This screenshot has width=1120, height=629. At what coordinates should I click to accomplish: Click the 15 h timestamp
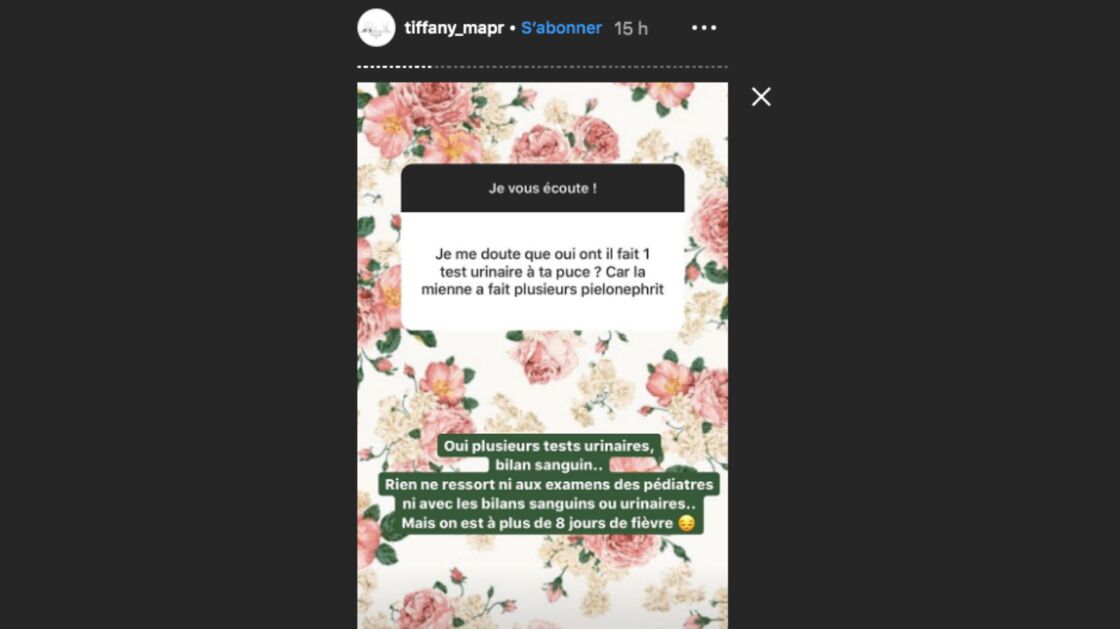pos(631,29)
